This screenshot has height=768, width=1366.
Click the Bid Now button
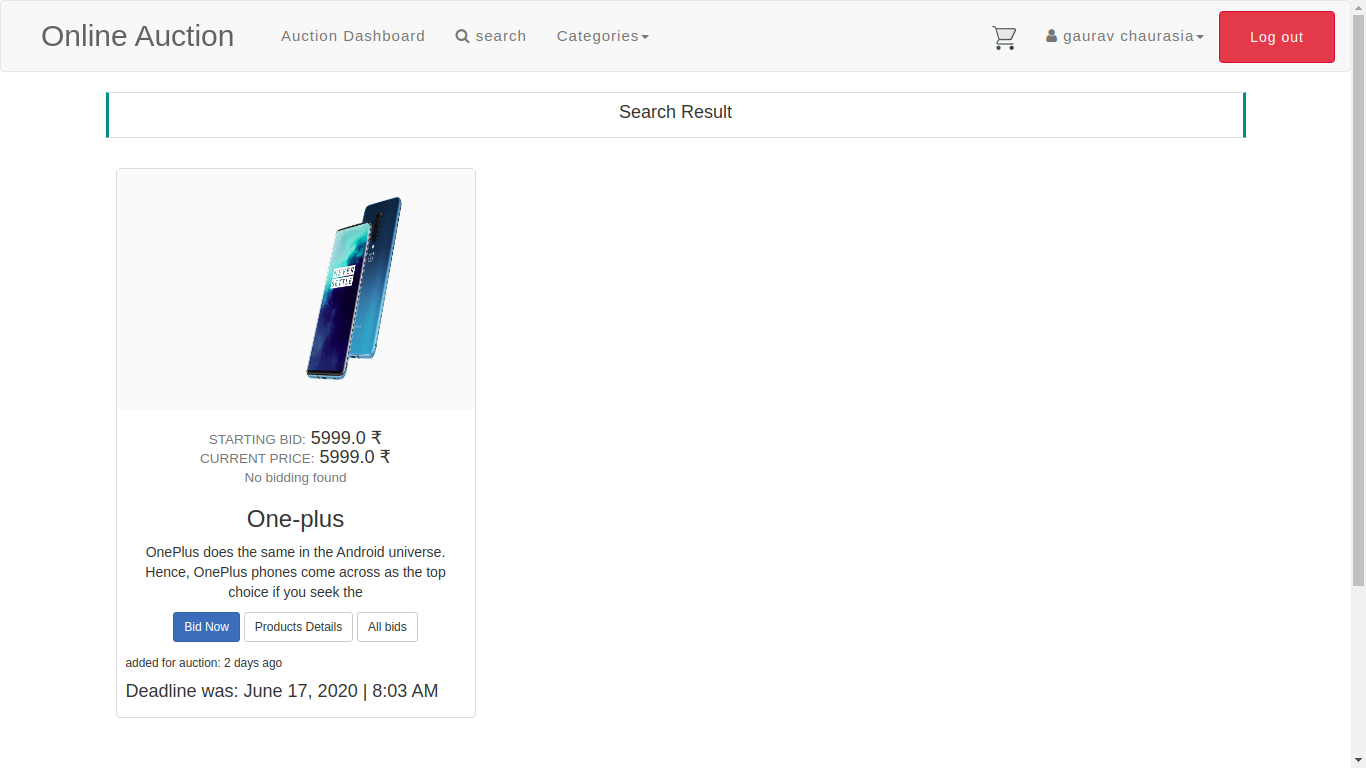206,627
